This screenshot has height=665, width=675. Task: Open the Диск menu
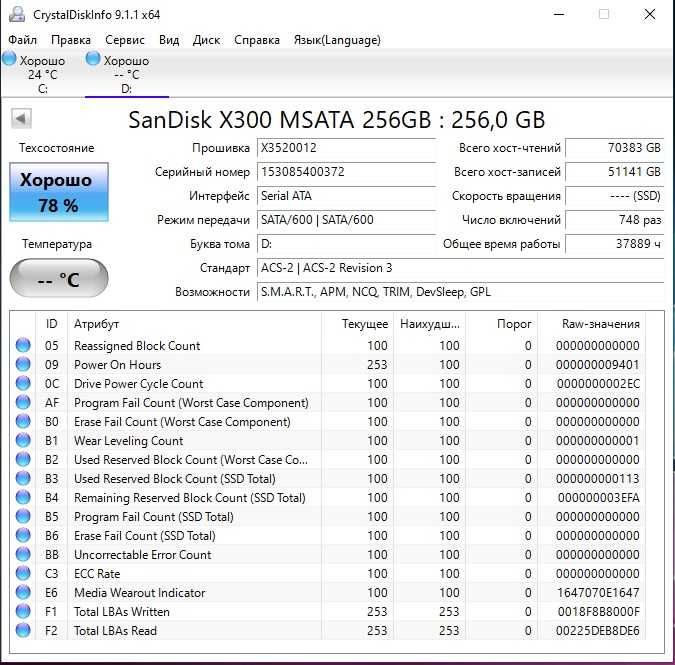coord(207,40)
